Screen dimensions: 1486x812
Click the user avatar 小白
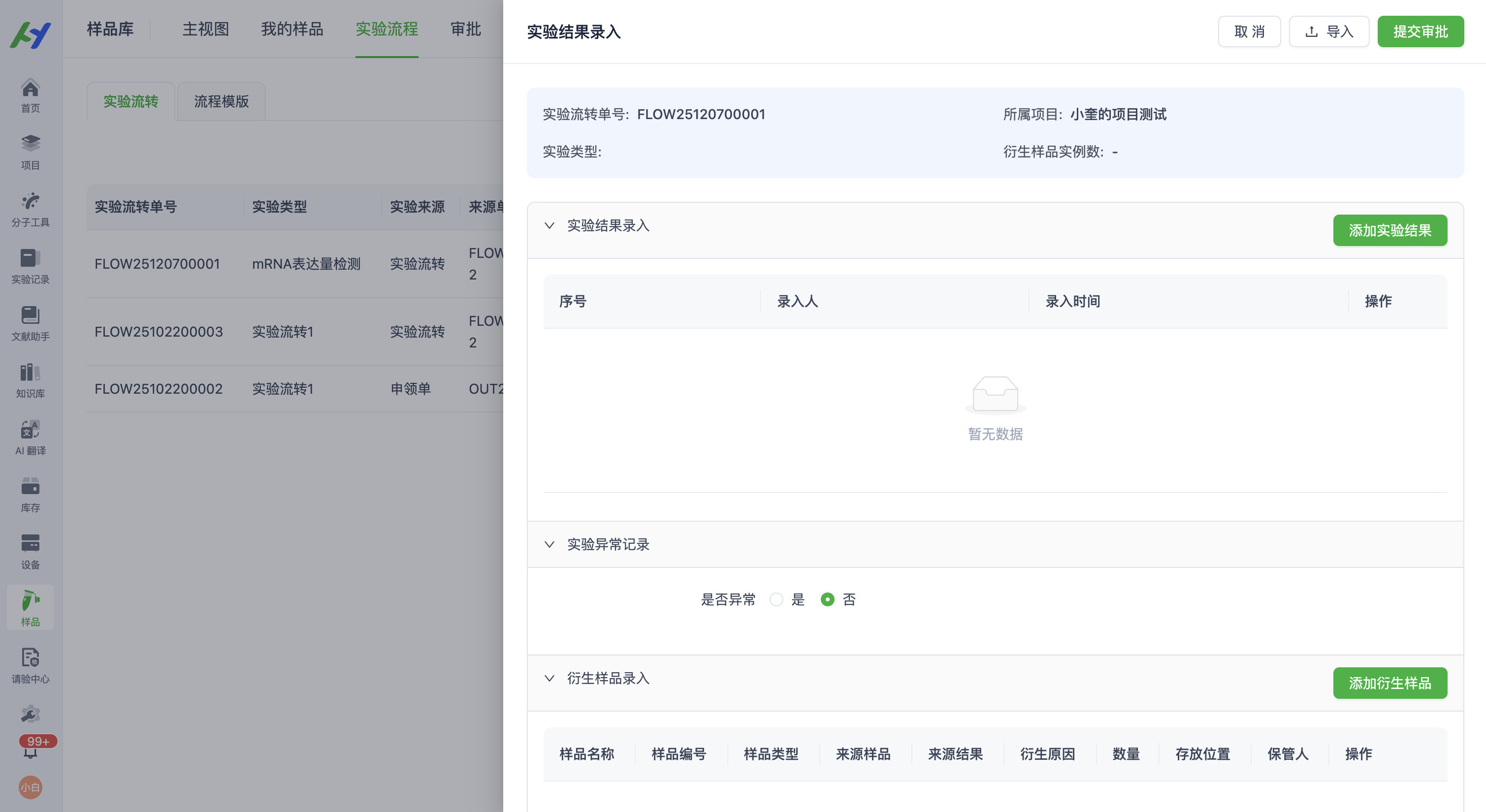pos(30,787)
